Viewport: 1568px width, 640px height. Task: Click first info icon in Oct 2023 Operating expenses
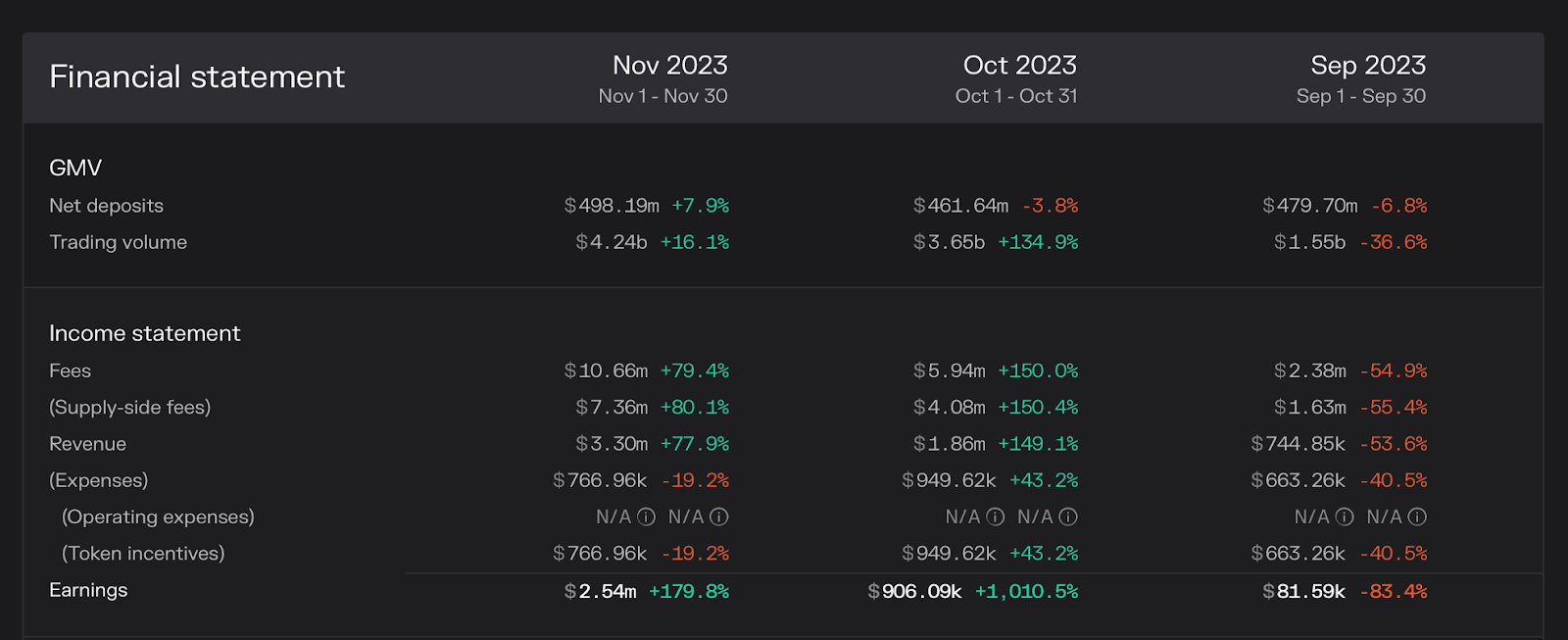tap(995, 517)
